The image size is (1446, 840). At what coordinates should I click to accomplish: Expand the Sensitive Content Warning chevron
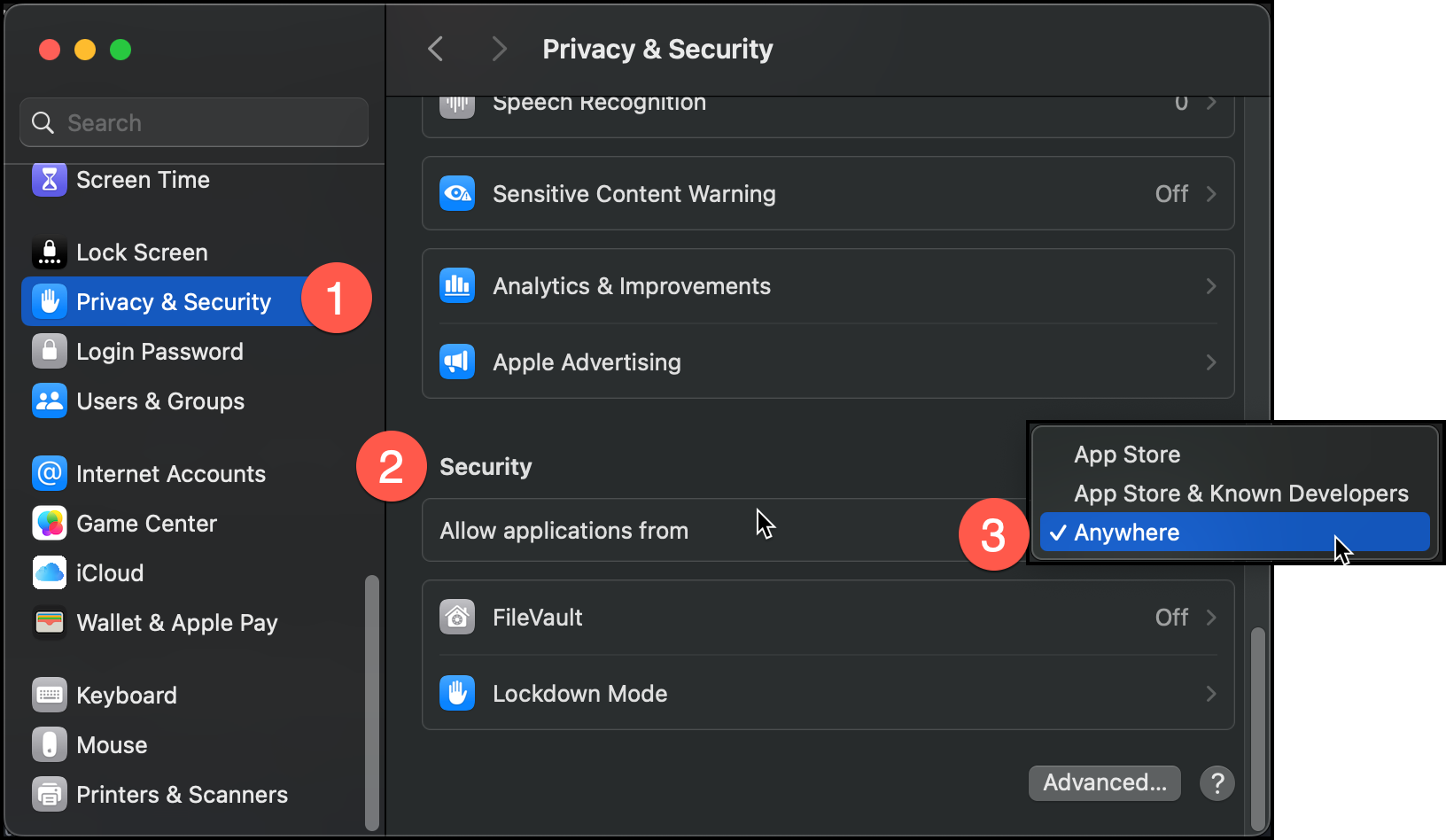pyautogui.click(x=1211, y=194)
